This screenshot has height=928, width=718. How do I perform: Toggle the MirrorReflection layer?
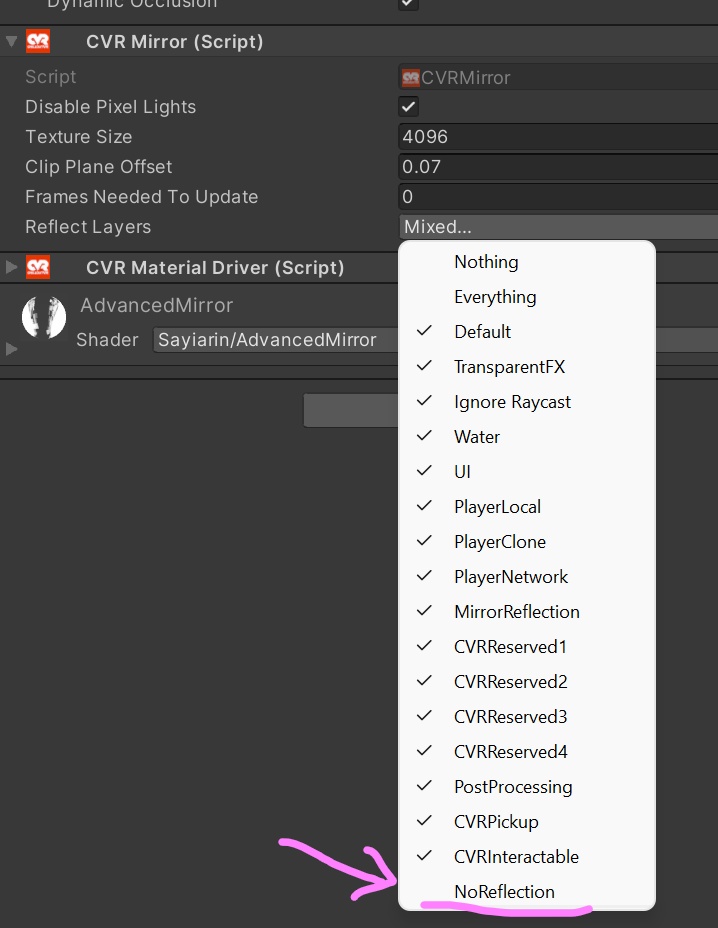pyautogui.click(x=527, y=611)
